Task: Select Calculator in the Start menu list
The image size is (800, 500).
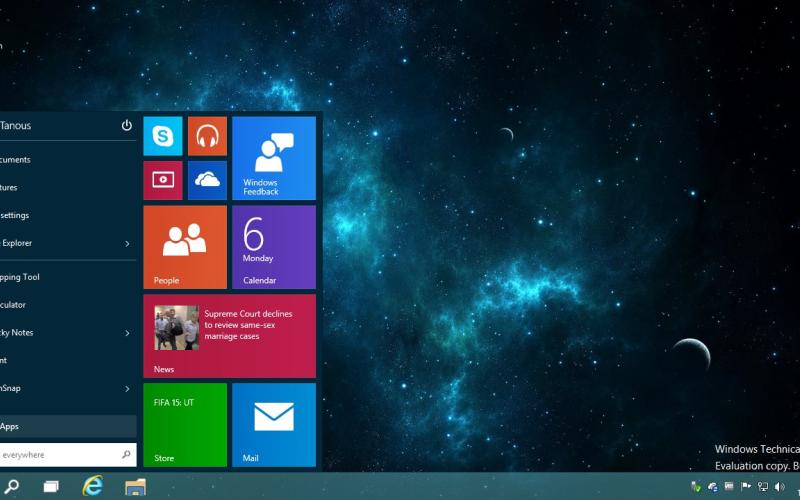Action: coord(30,305)
